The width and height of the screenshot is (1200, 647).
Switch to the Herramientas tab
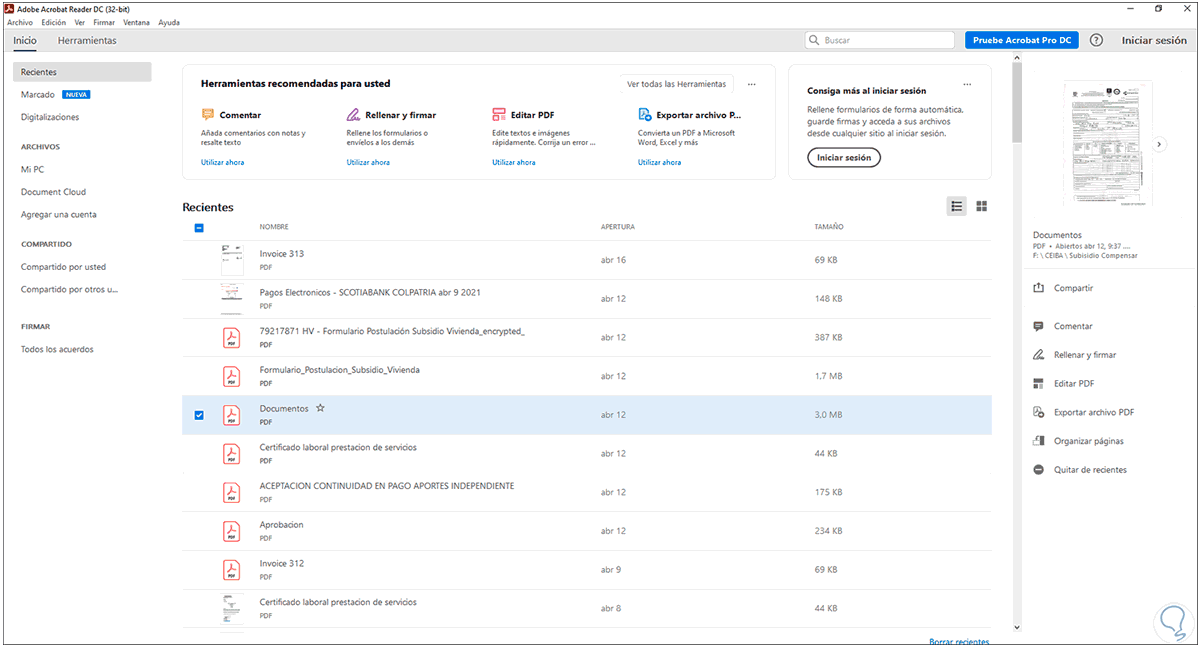(x=87, y=41)
